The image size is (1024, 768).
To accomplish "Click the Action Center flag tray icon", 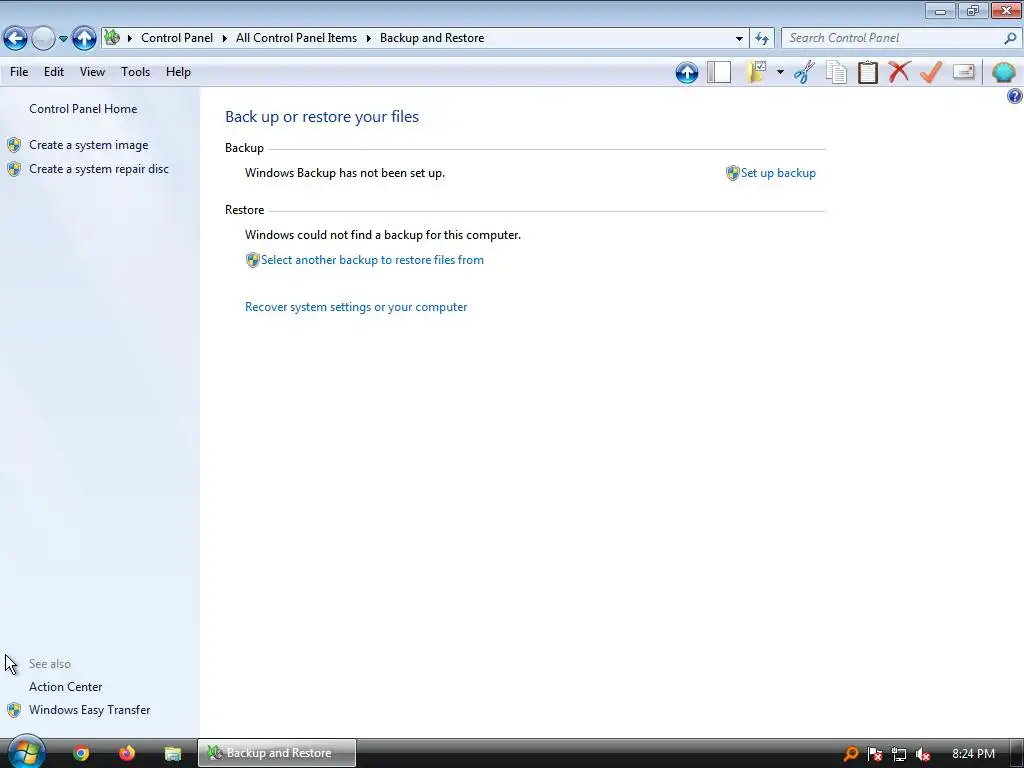I will click(875, 754).
